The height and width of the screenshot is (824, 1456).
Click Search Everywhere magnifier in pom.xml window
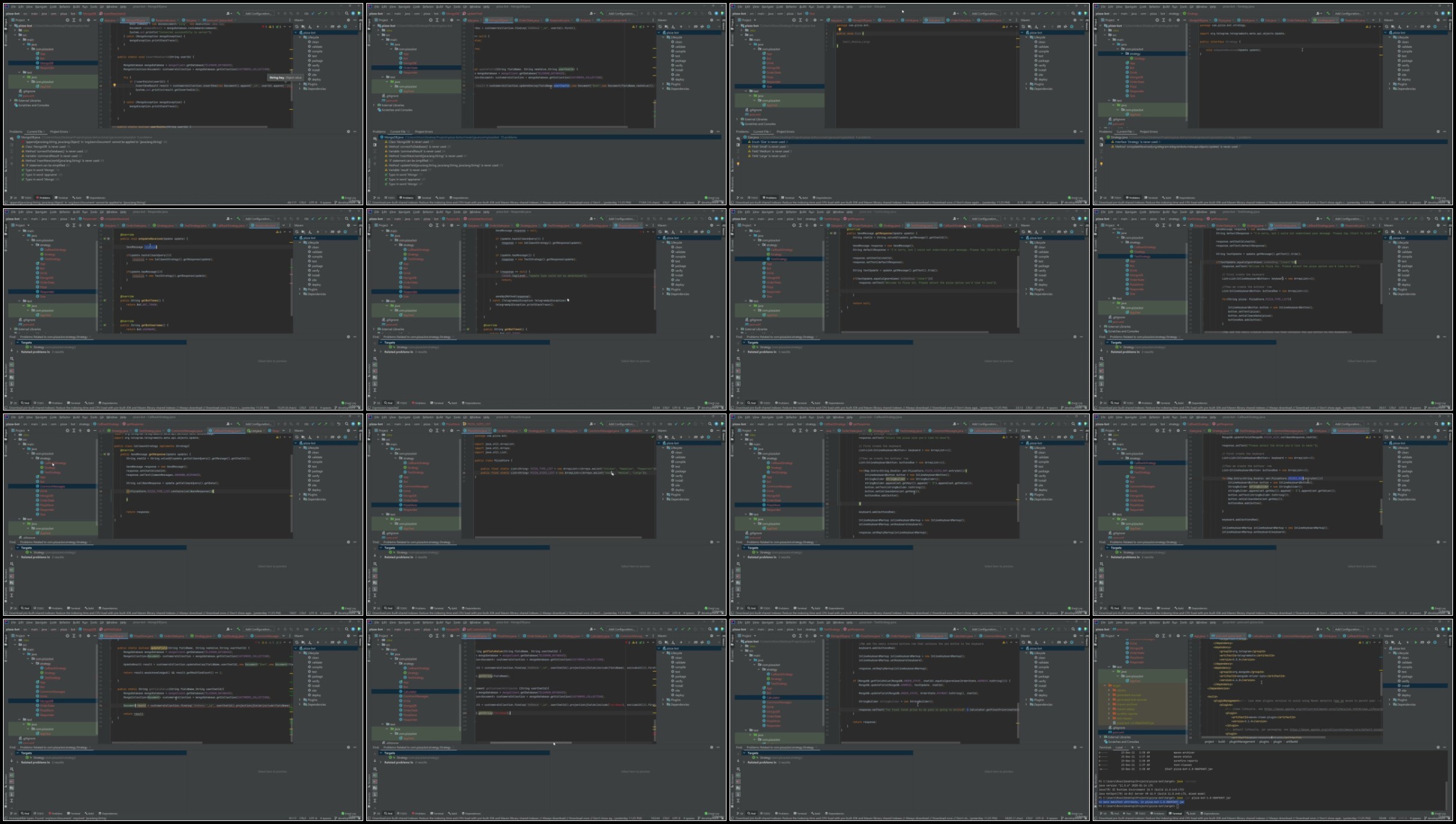click(x=1436, y=629)
